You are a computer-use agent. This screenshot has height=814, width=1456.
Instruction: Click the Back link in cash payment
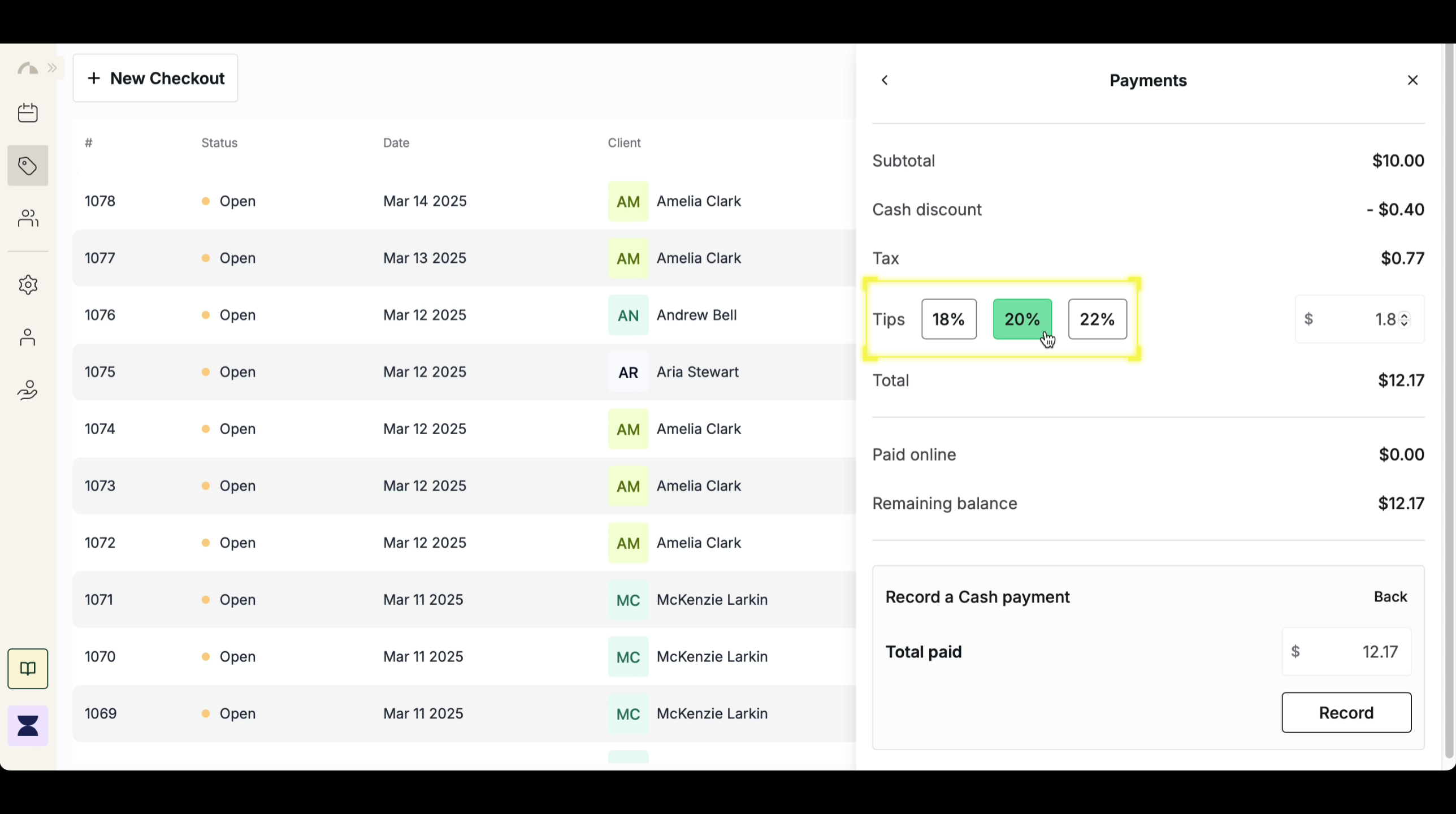[1390, 597]
